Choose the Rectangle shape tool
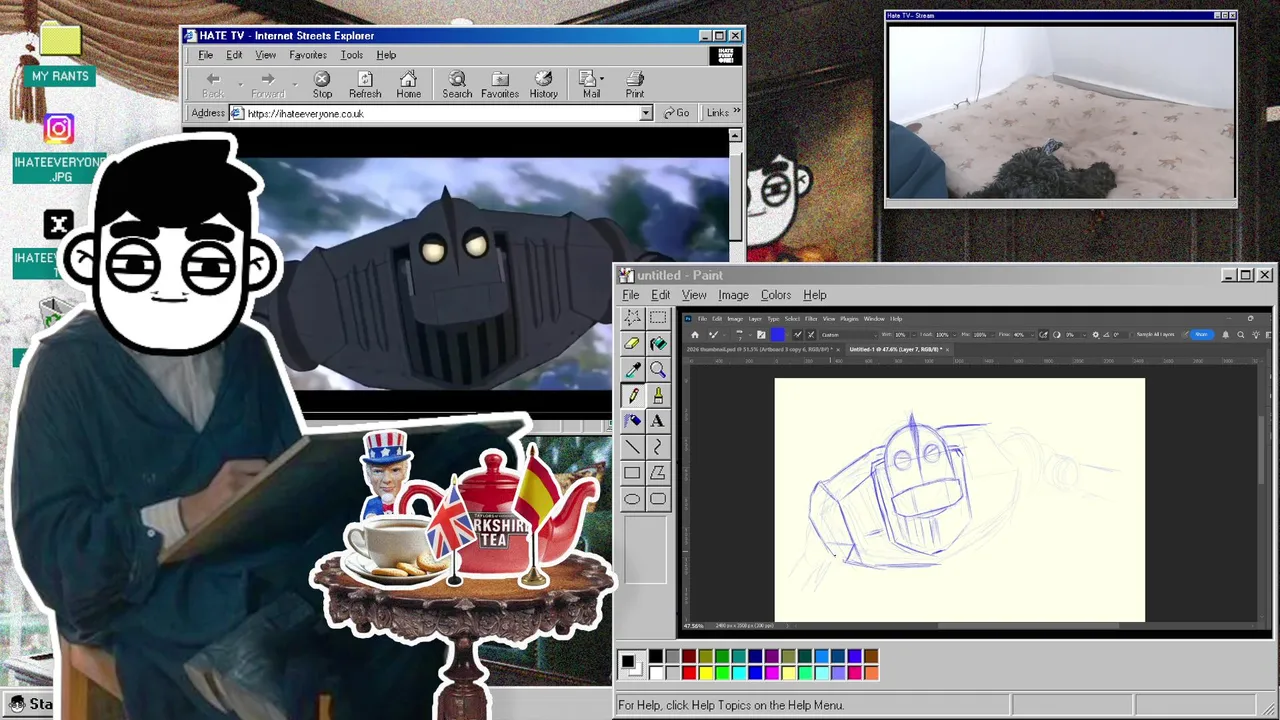Screen dimensions: 1280x720 [x=632, y=474]
